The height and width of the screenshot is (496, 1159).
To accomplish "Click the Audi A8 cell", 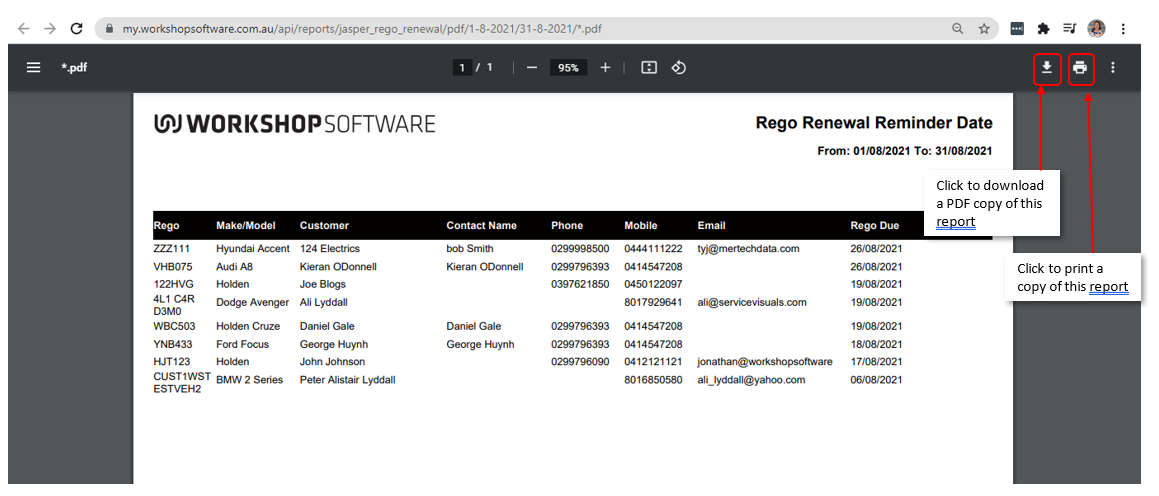I will pos(234,267).
